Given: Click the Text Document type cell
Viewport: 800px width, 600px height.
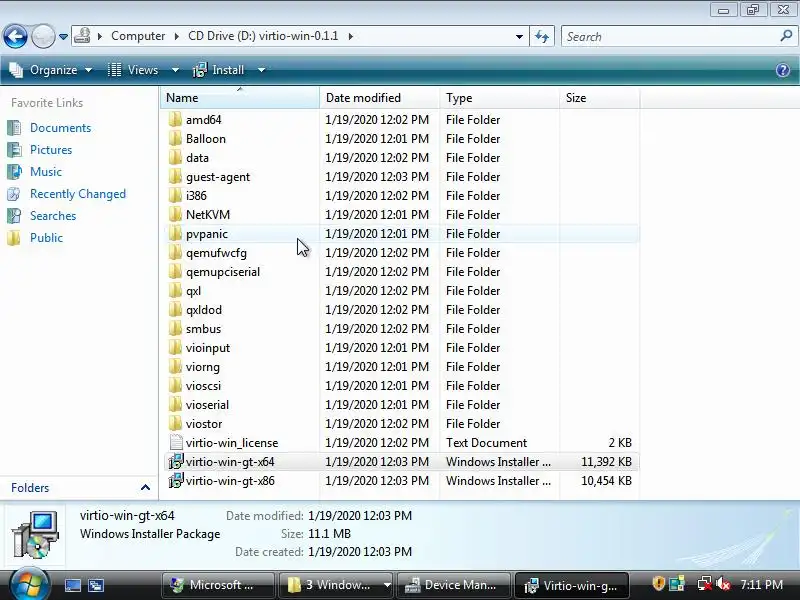Looking at the screenshot, I should [x=486, y=442].
